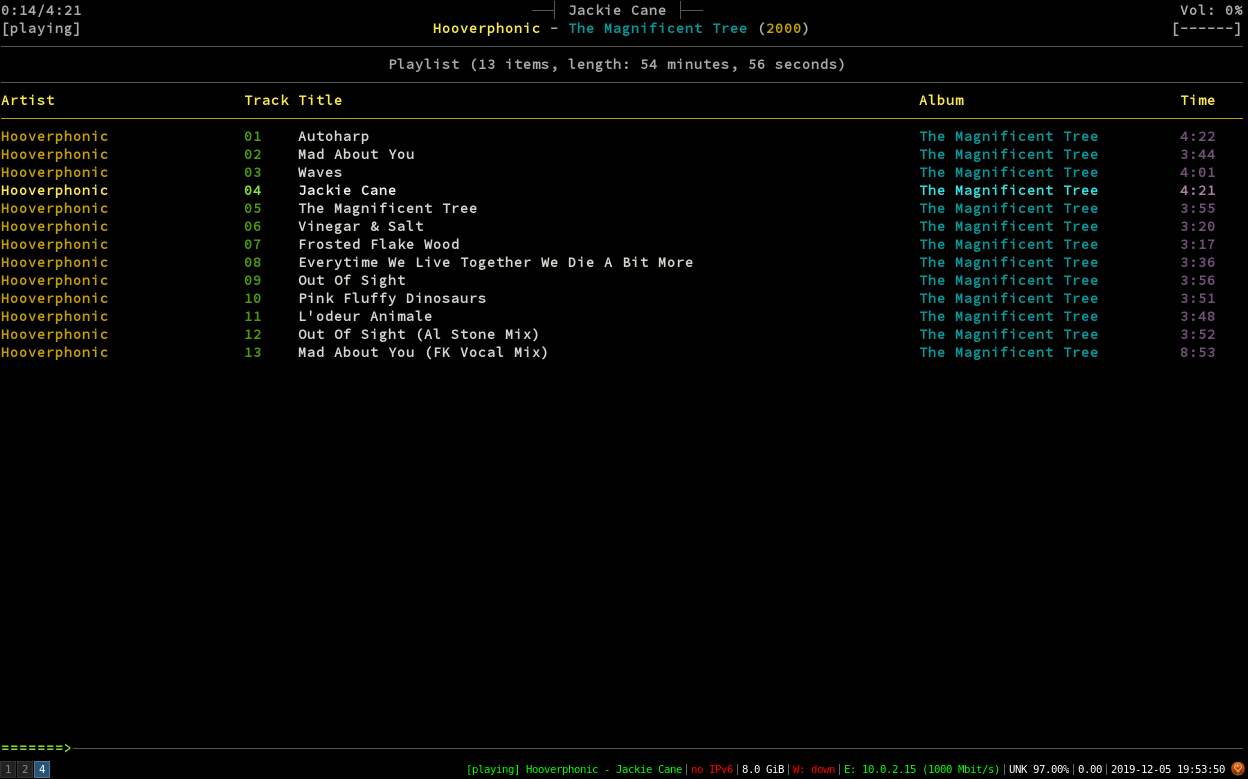The width and height of the screenshot is (1248, 779).
Task: Select the song Waves
Action: [320, 172]
